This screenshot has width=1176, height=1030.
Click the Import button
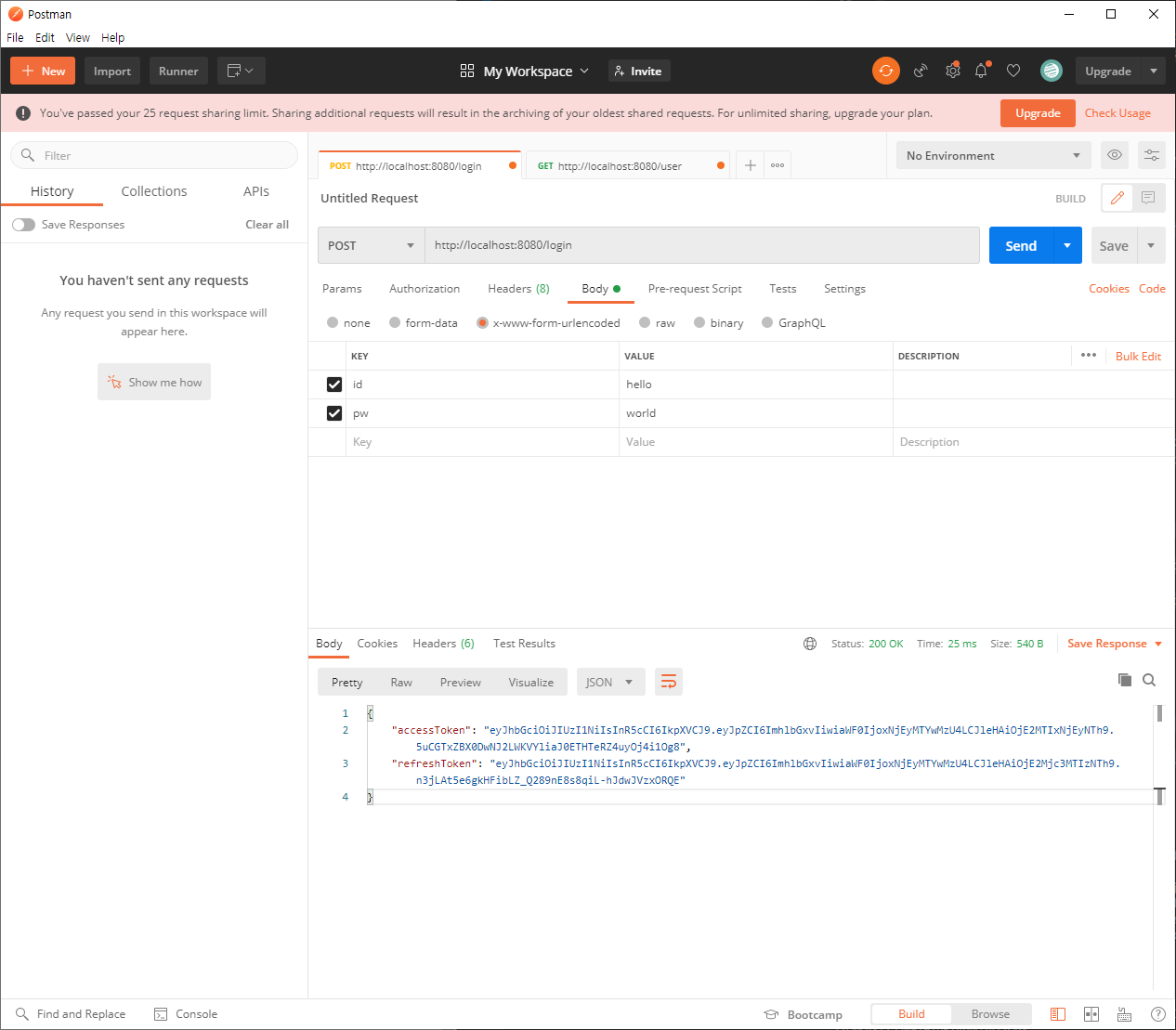click(112, 71)
